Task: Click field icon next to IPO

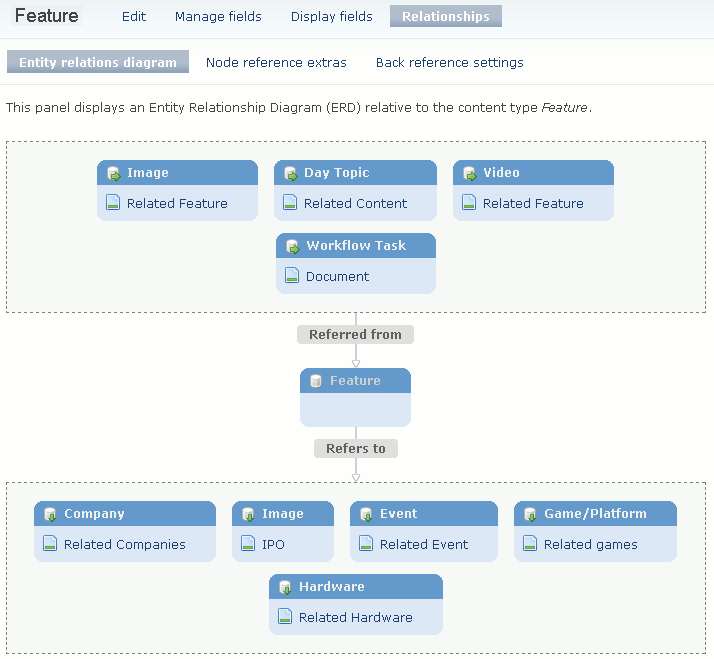Action: point(248,543)
